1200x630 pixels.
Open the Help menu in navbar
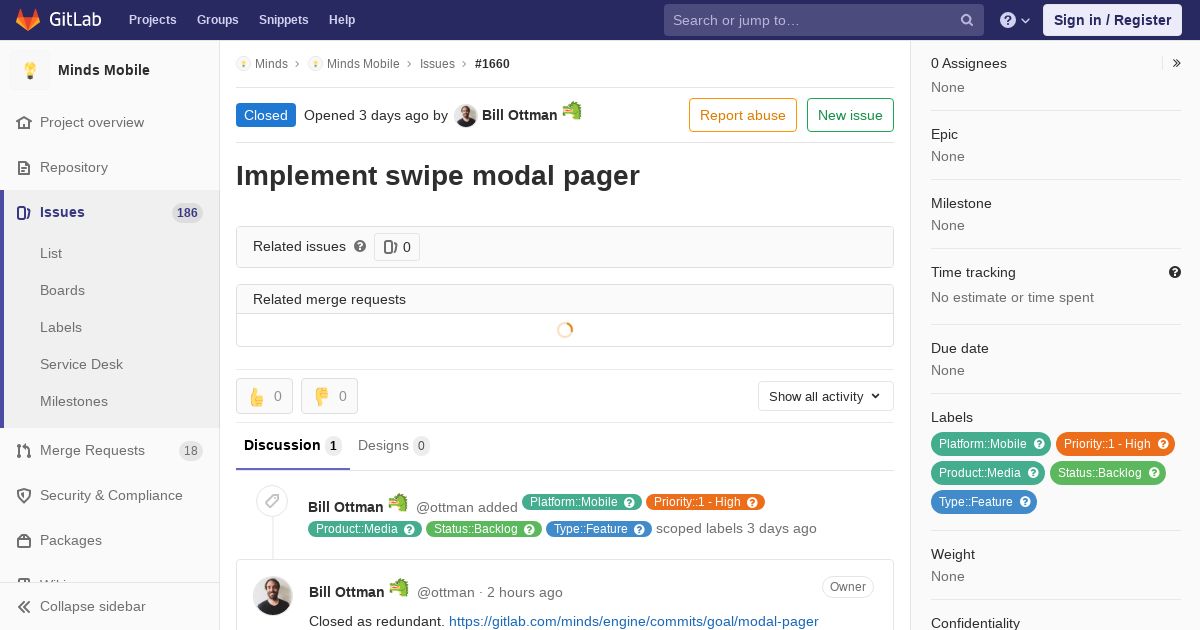tap(342, 20)
